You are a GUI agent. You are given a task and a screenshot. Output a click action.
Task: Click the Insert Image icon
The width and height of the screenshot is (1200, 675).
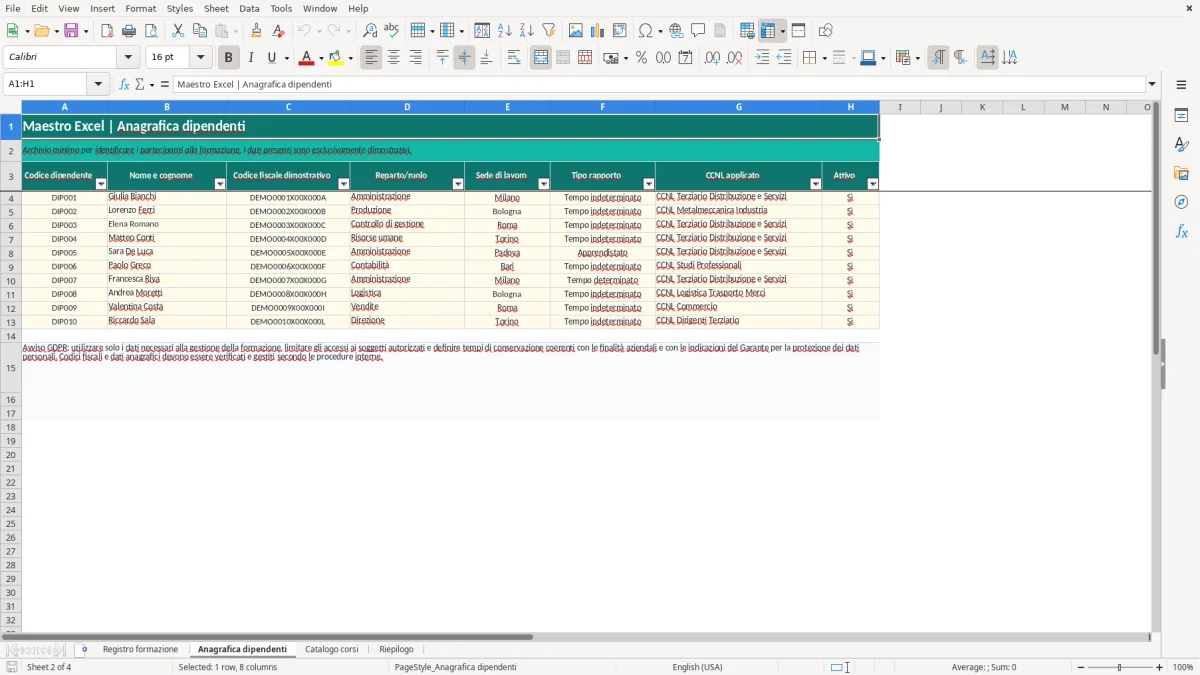(575, 31)
